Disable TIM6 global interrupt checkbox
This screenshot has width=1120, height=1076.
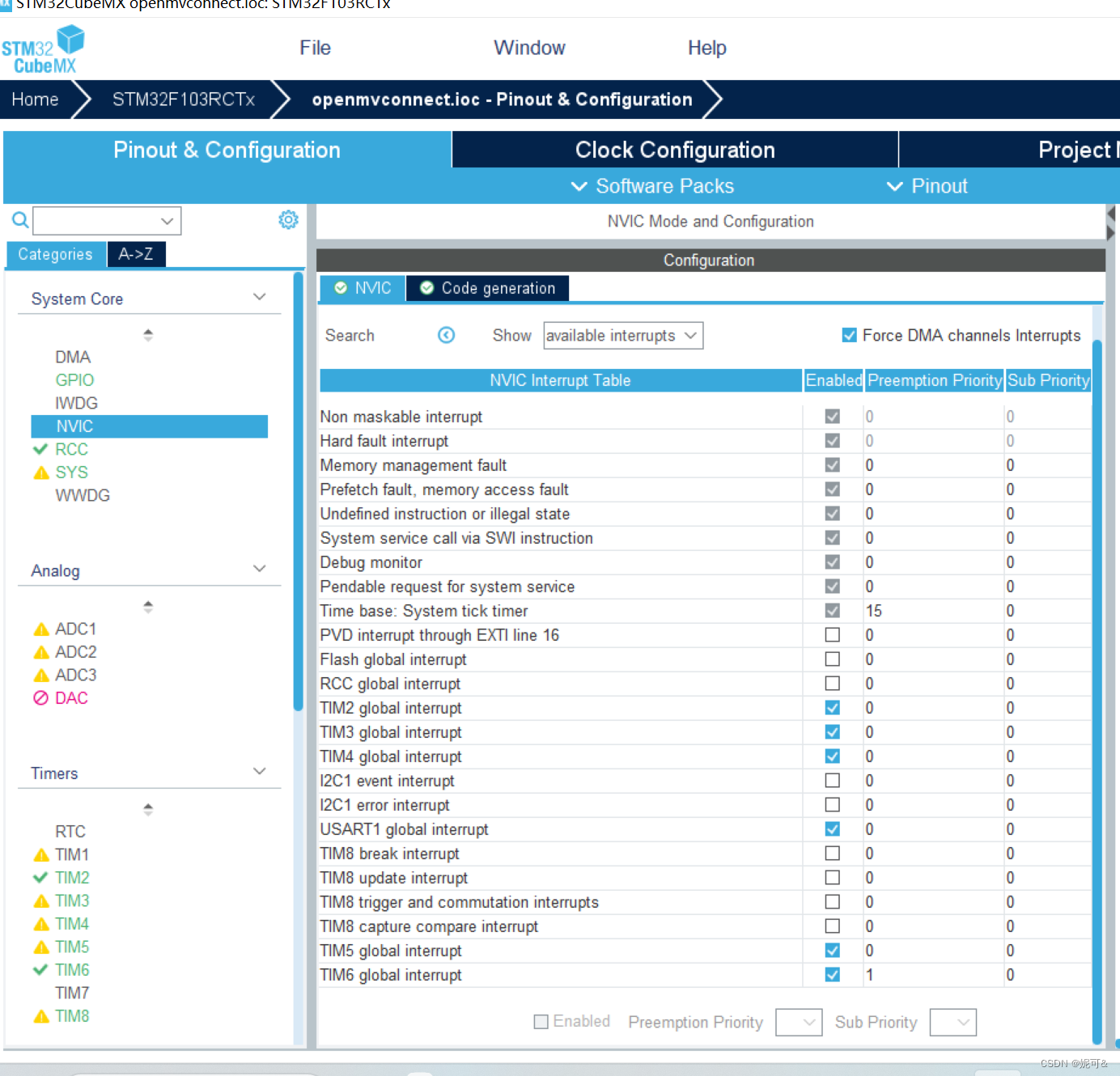[832, 975]
